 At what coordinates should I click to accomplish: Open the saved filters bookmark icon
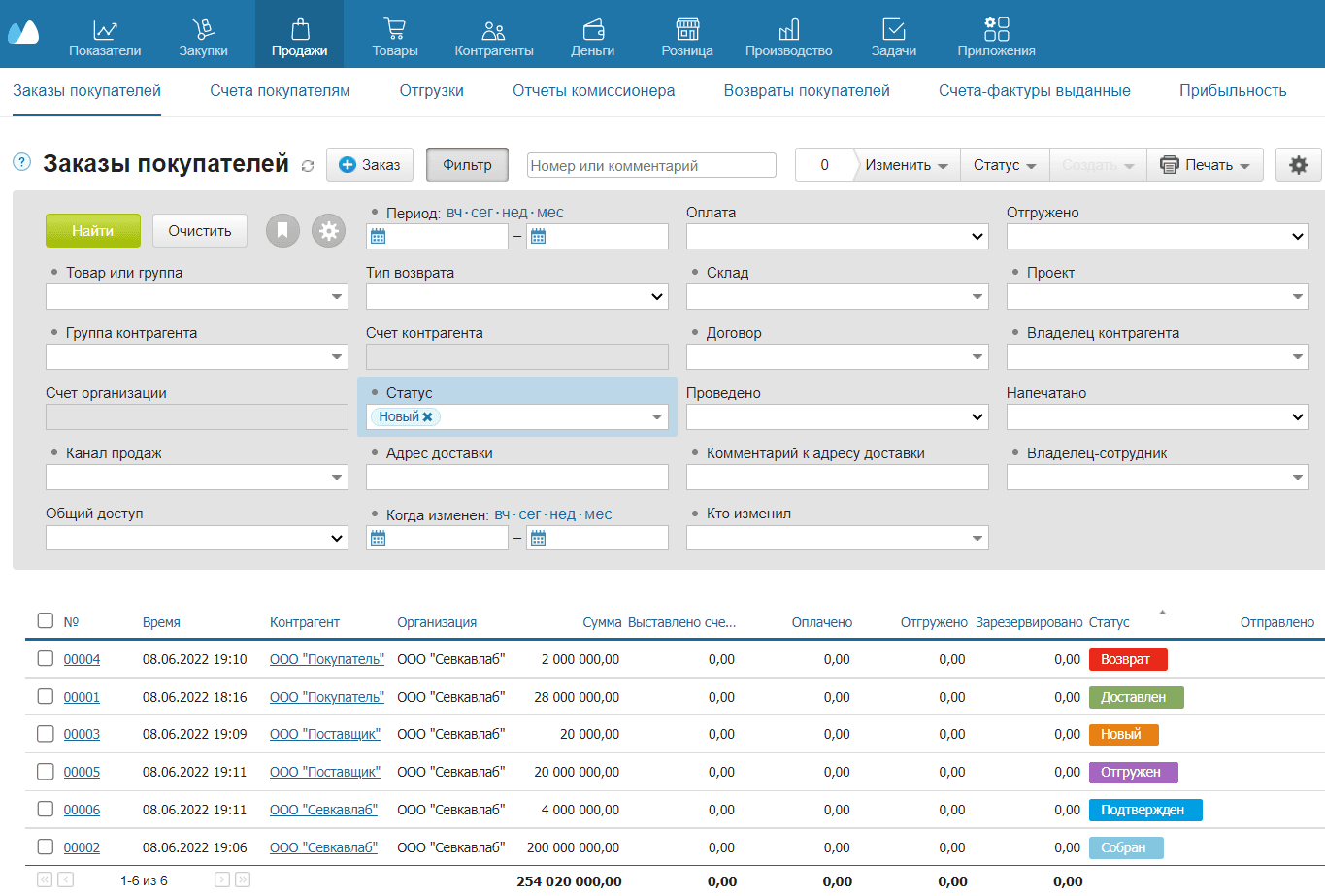(x=282, y=230)
